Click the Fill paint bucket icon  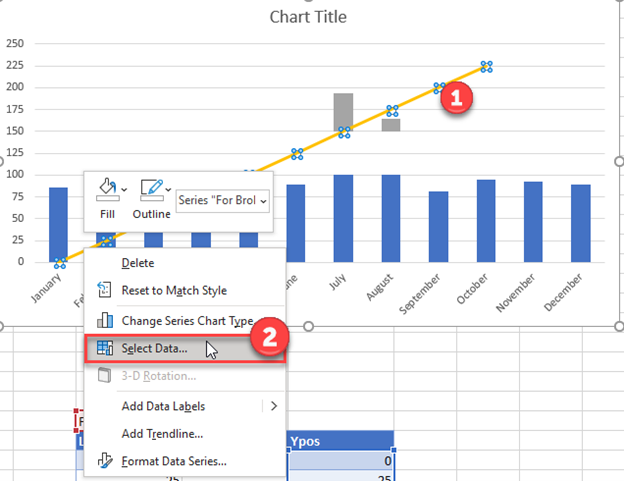point(107,189)
